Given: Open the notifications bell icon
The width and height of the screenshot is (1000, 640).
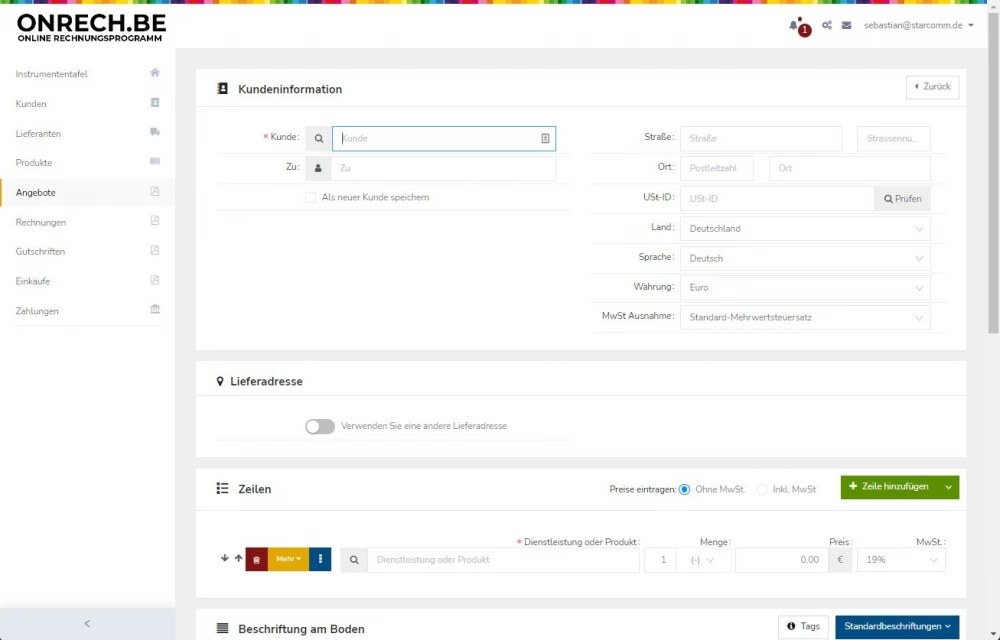Looking at the screenshot, I should point(794,25).
